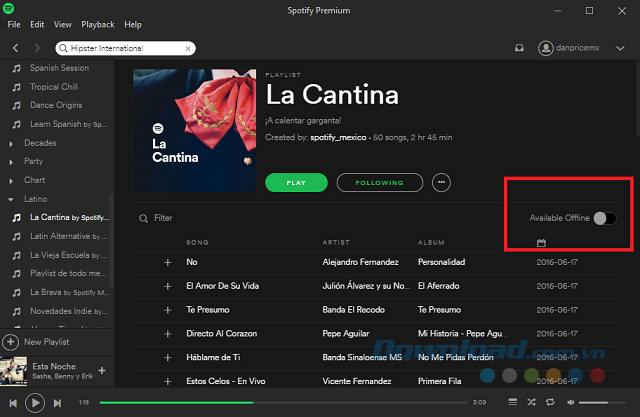Open album 'Personalidad'

(x=441, y=262)
